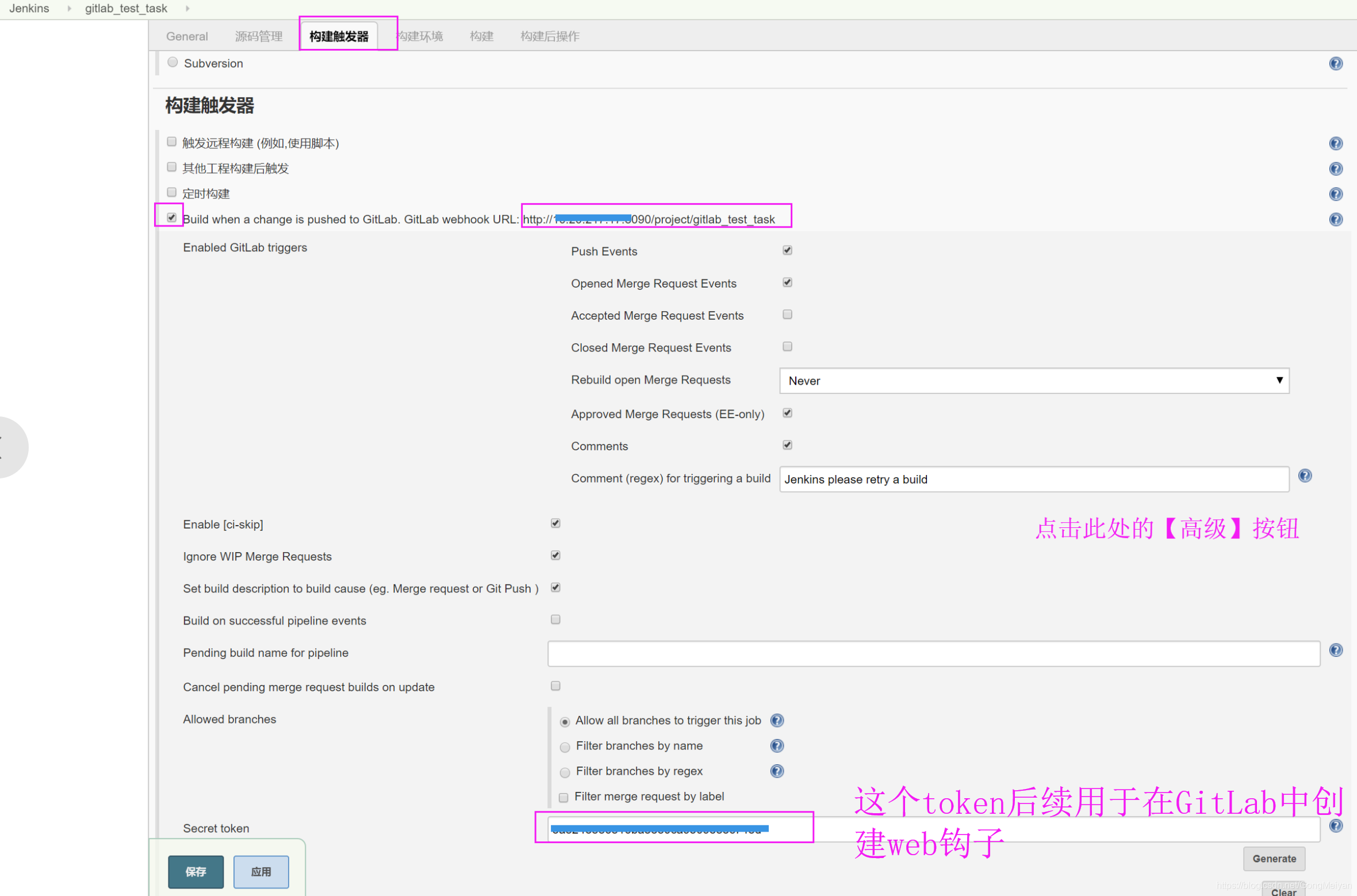Click the 保存 save button
1357x896 pixels.
tap(195, 872)
